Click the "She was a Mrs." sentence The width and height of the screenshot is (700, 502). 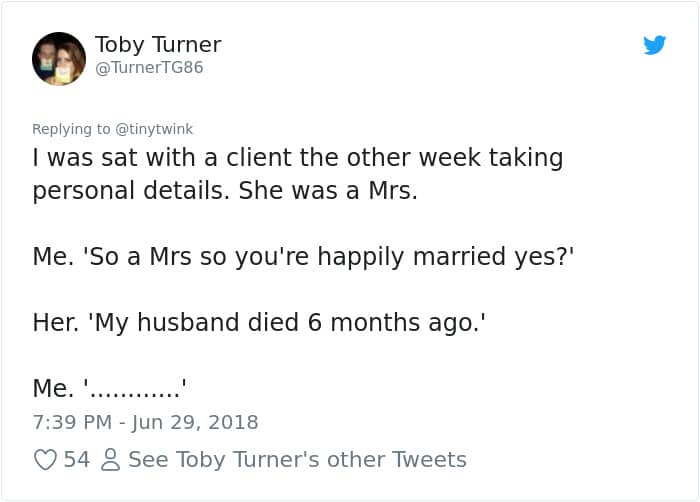pos(328,190)
